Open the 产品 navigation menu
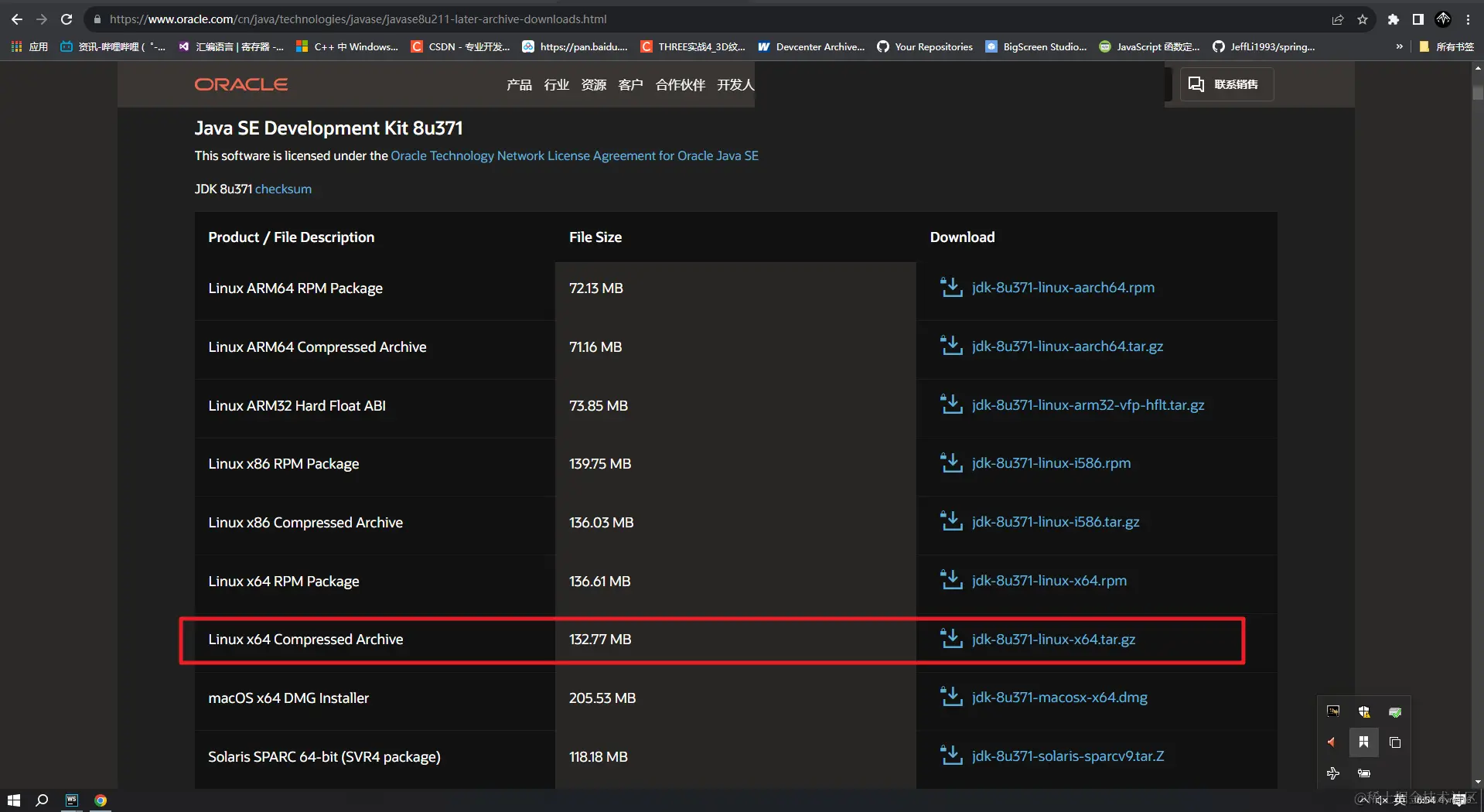 pos(519,84)
